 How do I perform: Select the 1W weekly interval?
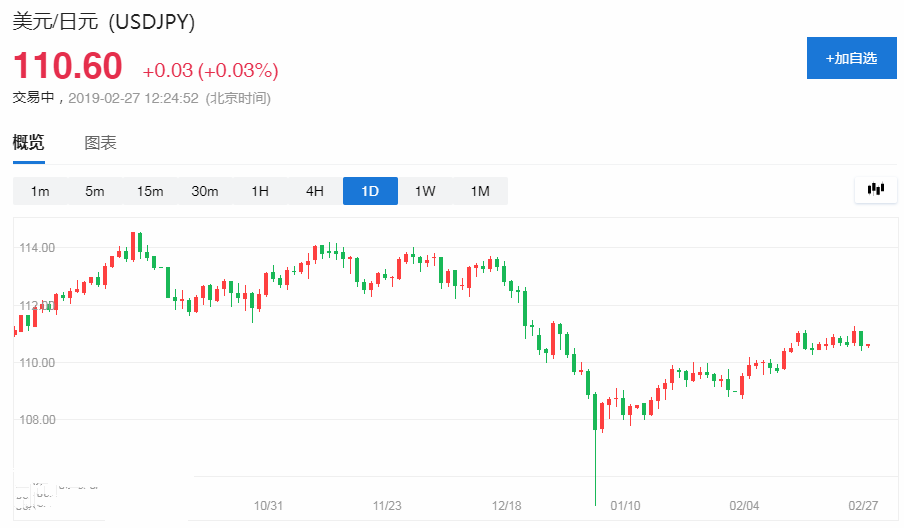[425, 191]
